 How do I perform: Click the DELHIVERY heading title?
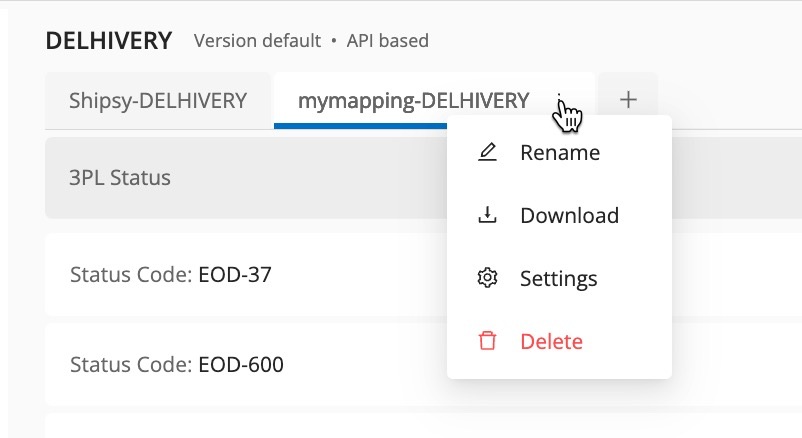tap(108, 41)
